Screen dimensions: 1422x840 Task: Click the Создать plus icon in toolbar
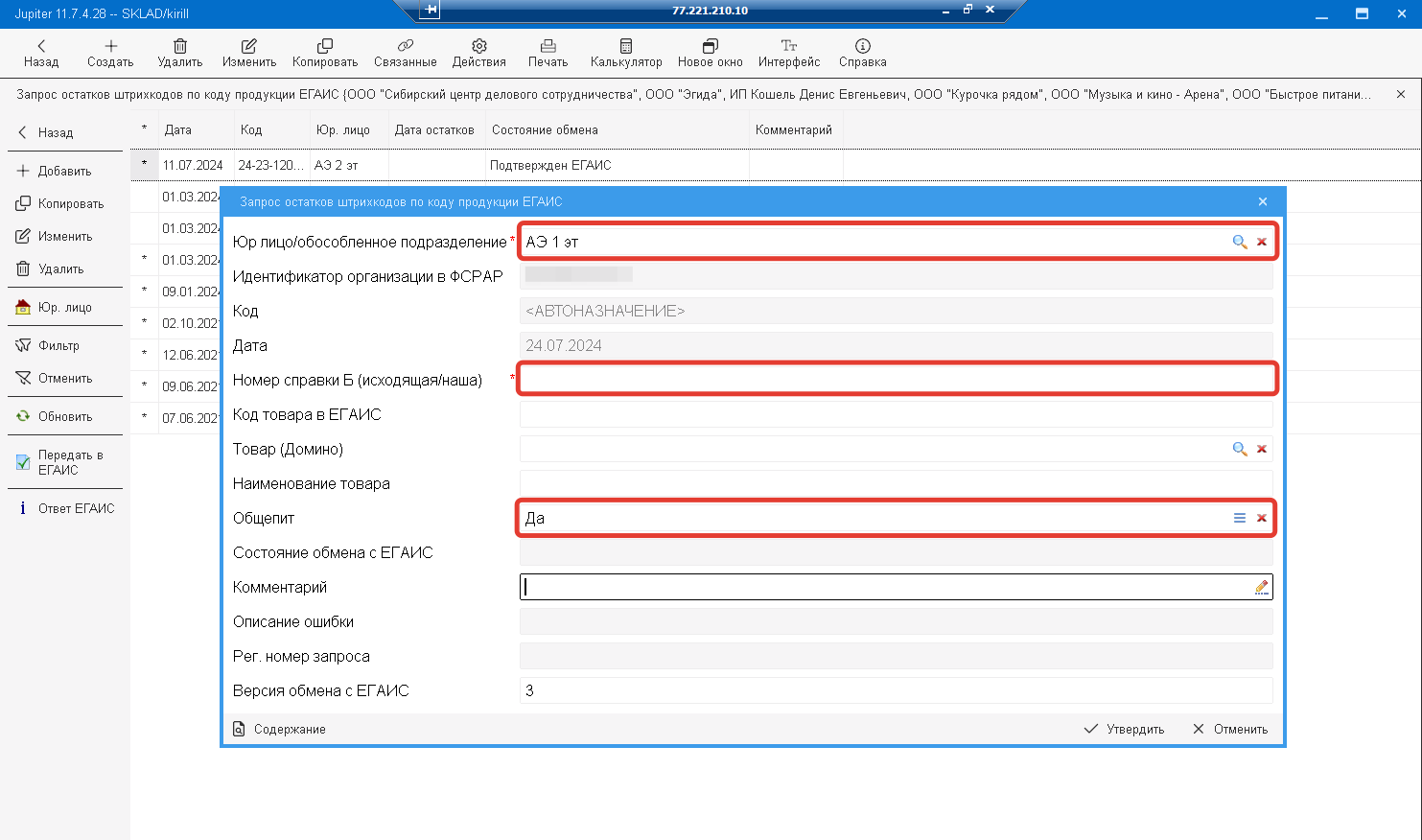[x=111, y=46]
